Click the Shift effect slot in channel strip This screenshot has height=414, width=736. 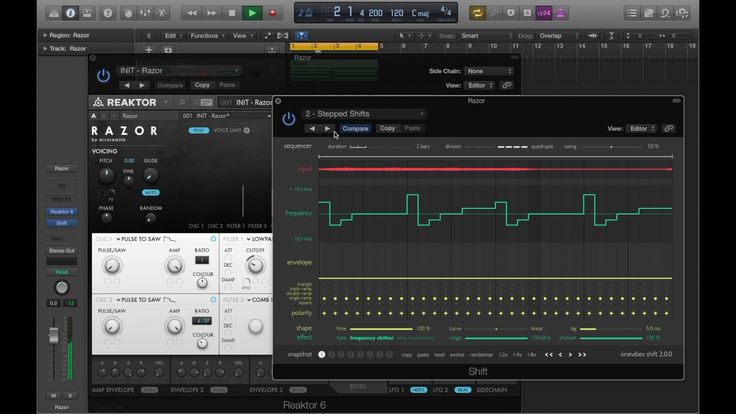point(61,223)
